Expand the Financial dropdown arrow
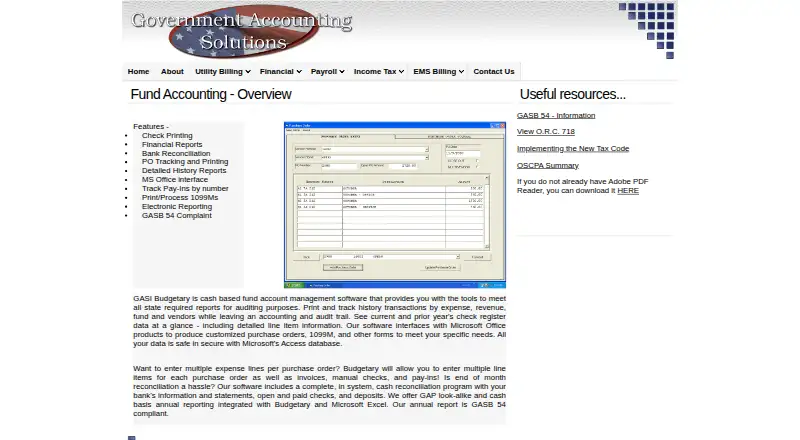 click(299, 72)
